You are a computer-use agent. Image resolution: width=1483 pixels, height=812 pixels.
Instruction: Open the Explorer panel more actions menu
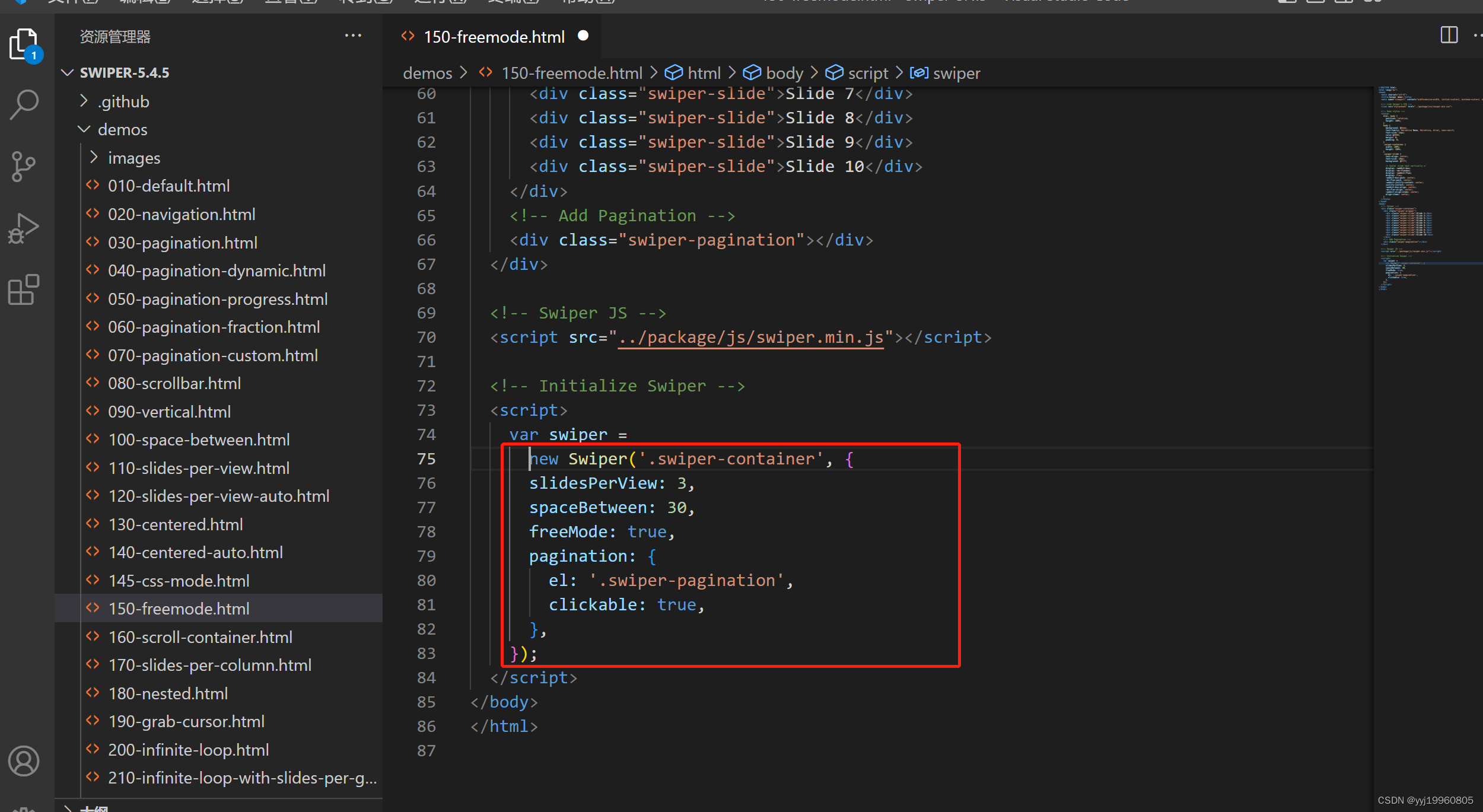coord(354,36)
